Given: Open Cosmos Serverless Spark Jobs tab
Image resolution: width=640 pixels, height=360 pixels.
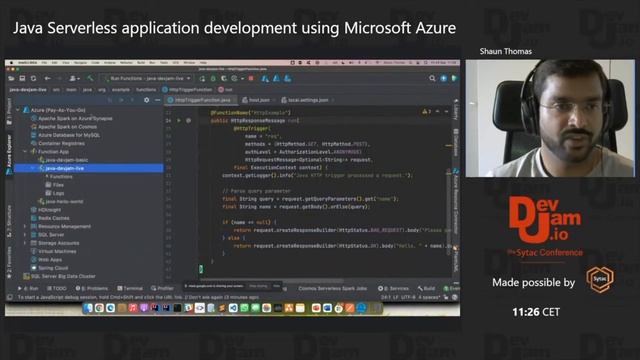Looking at the screenshot, I should tap(332, 288).
